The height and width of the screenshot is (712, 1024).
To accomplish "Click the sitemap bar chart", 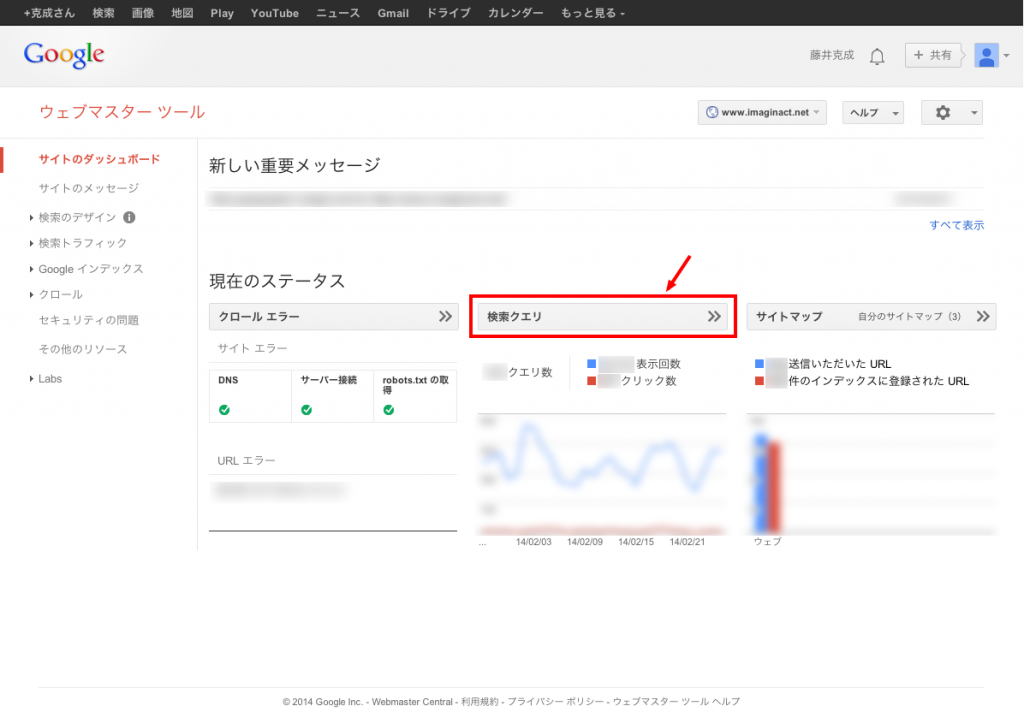I will [871, 476].
